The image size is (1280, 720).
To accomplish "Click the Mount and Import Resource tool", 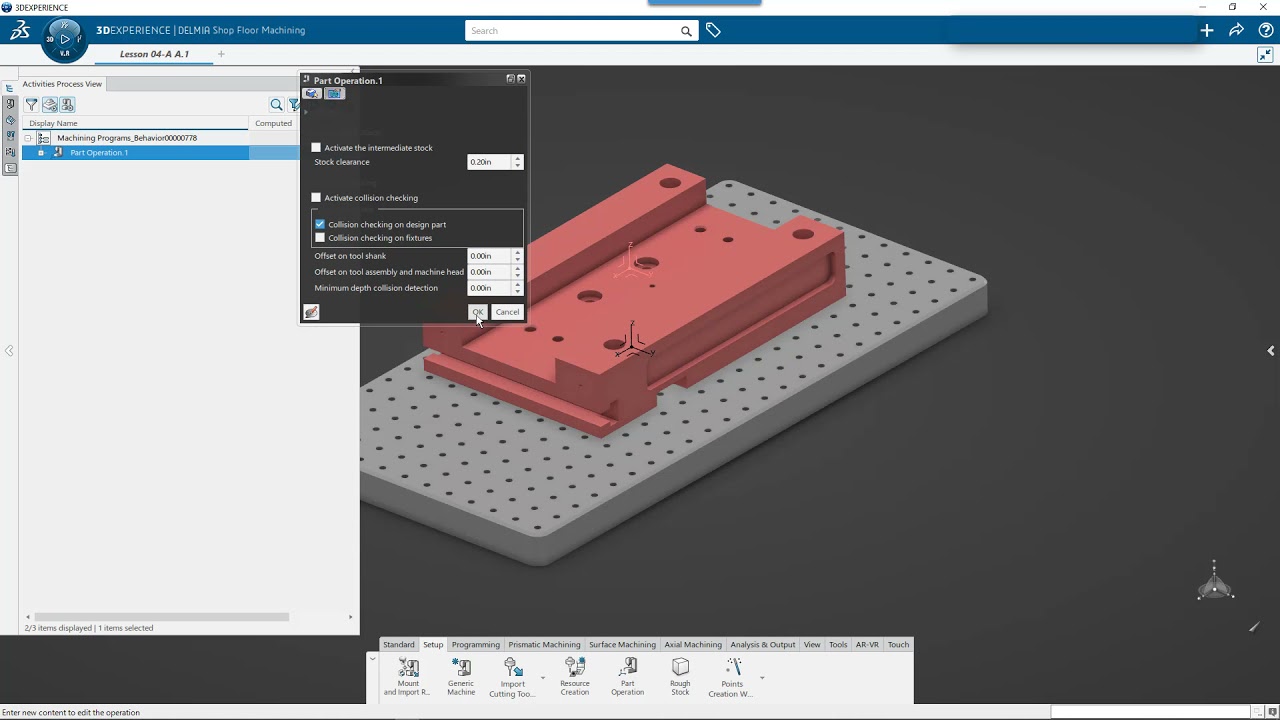I will (408, 677).
